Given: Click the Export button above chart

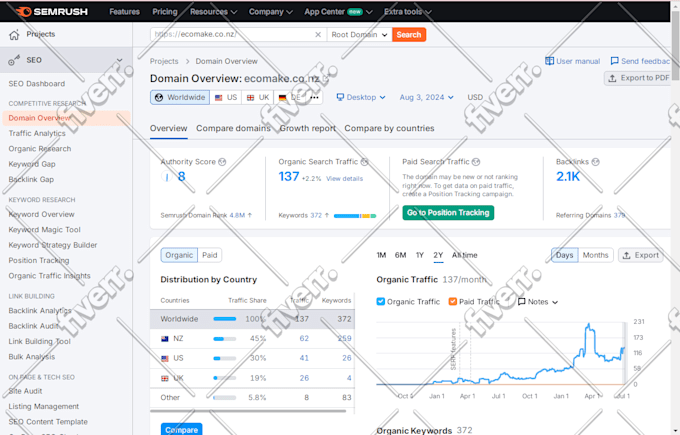Looking at the screenshot, I should 641,255.
